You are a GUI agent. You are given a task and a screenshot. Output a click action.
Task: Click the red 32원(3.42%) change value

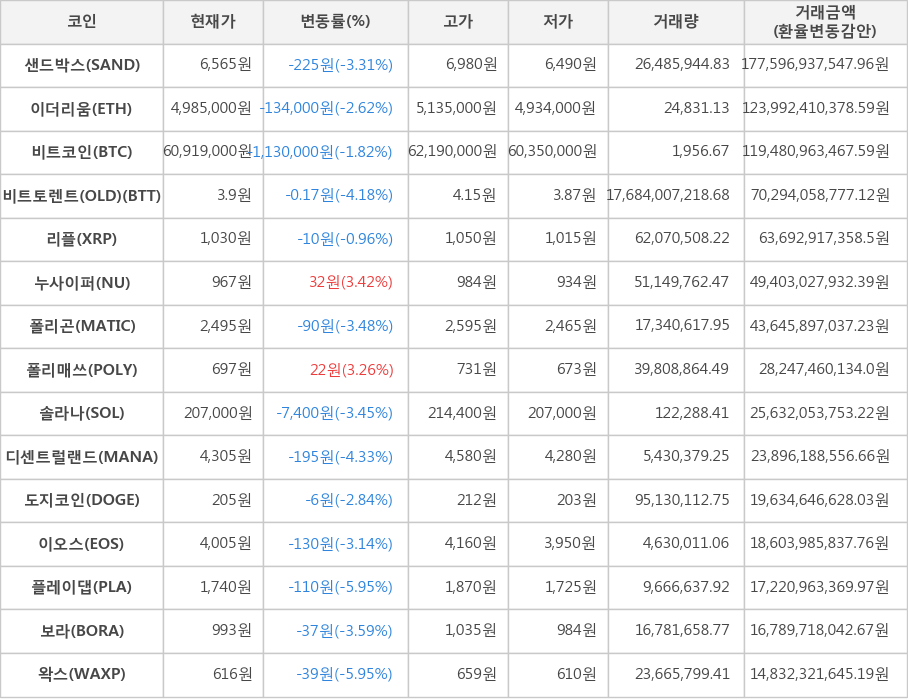point(351,283)
